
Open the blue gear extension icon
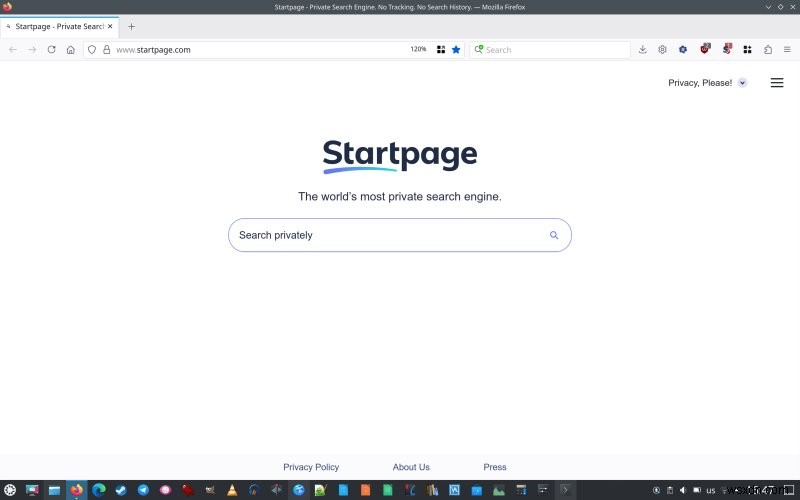pyautogui.click(x=683, y=49)
